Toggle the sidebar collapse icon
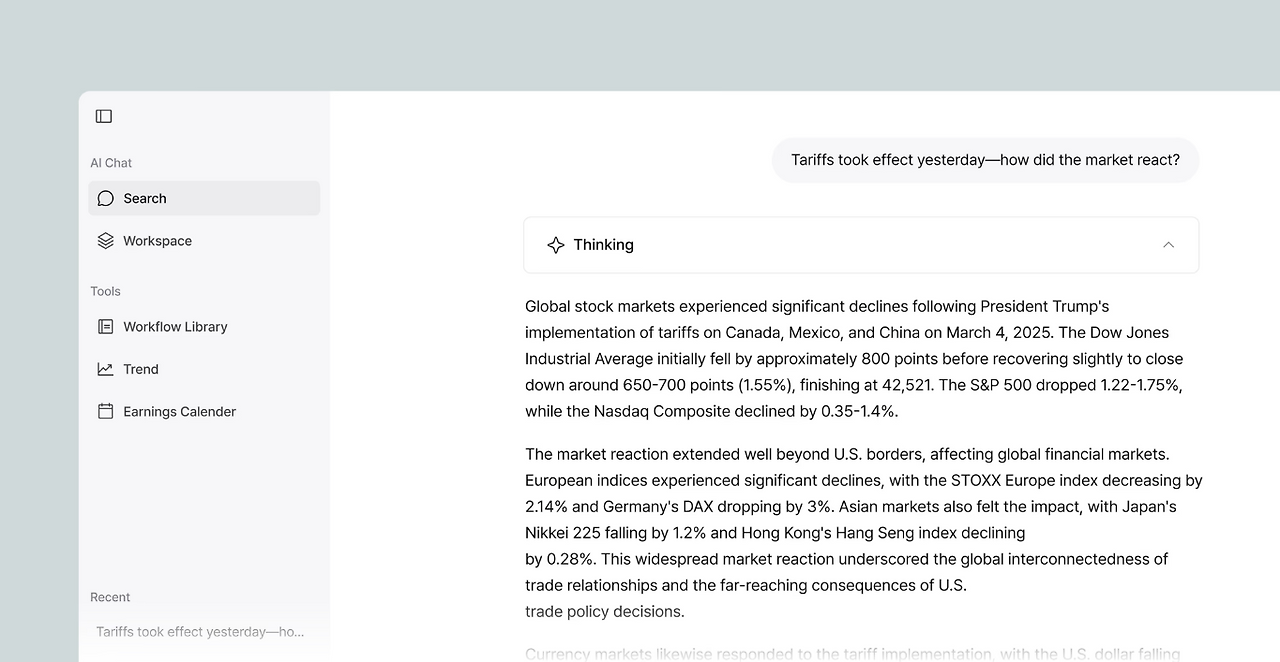This screenshot has width=1280, height=662. tap(104, 116)
